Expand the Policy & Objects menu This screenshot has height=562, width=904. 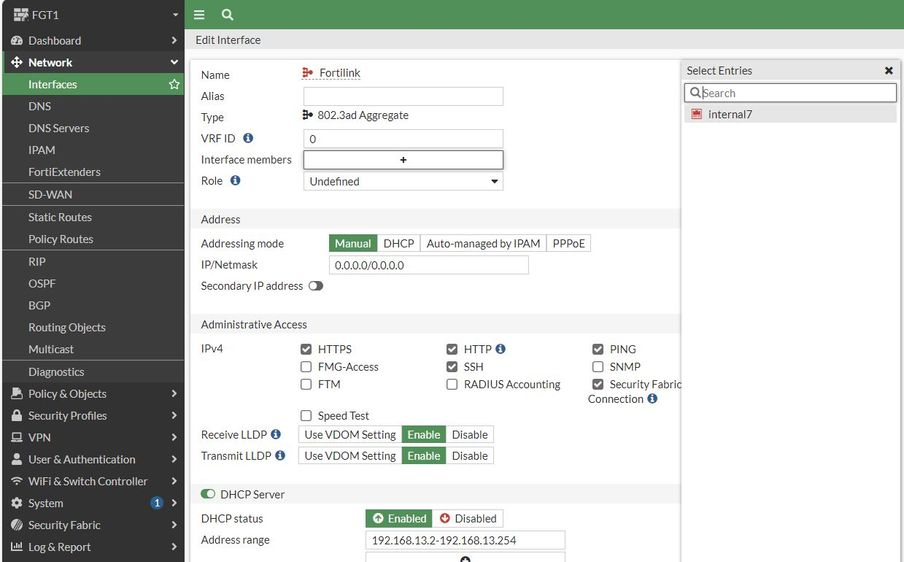point(90,394)
